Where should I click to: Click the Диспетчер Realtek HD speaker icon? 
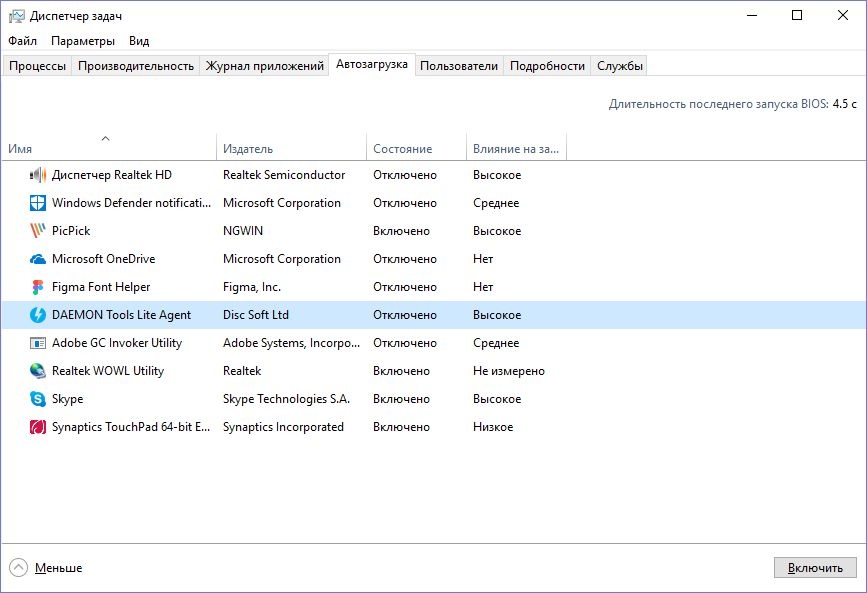tap(38, 175)
